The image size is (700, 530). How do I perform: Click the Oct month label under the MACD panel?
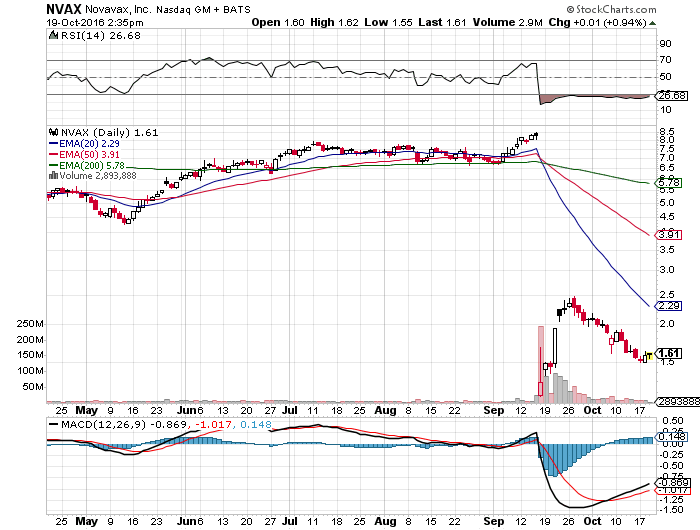click(x=592, y=521)
